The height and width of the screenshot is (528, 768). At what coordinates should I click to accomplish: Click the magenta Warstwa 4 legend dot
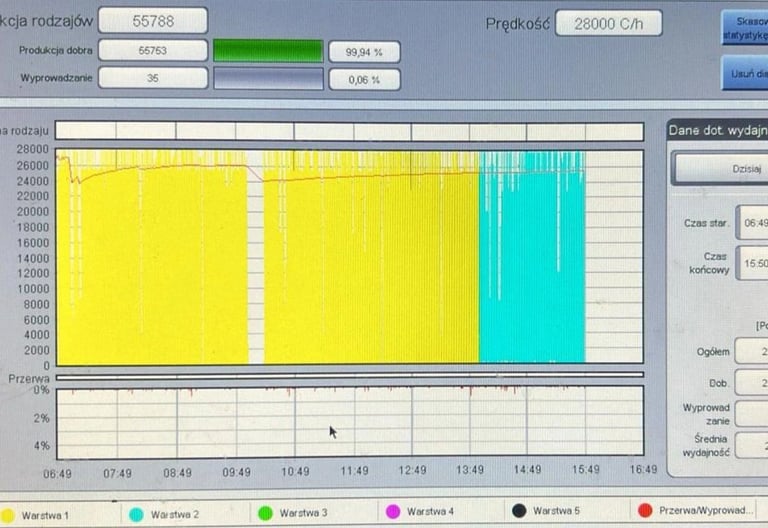[393, 512]
